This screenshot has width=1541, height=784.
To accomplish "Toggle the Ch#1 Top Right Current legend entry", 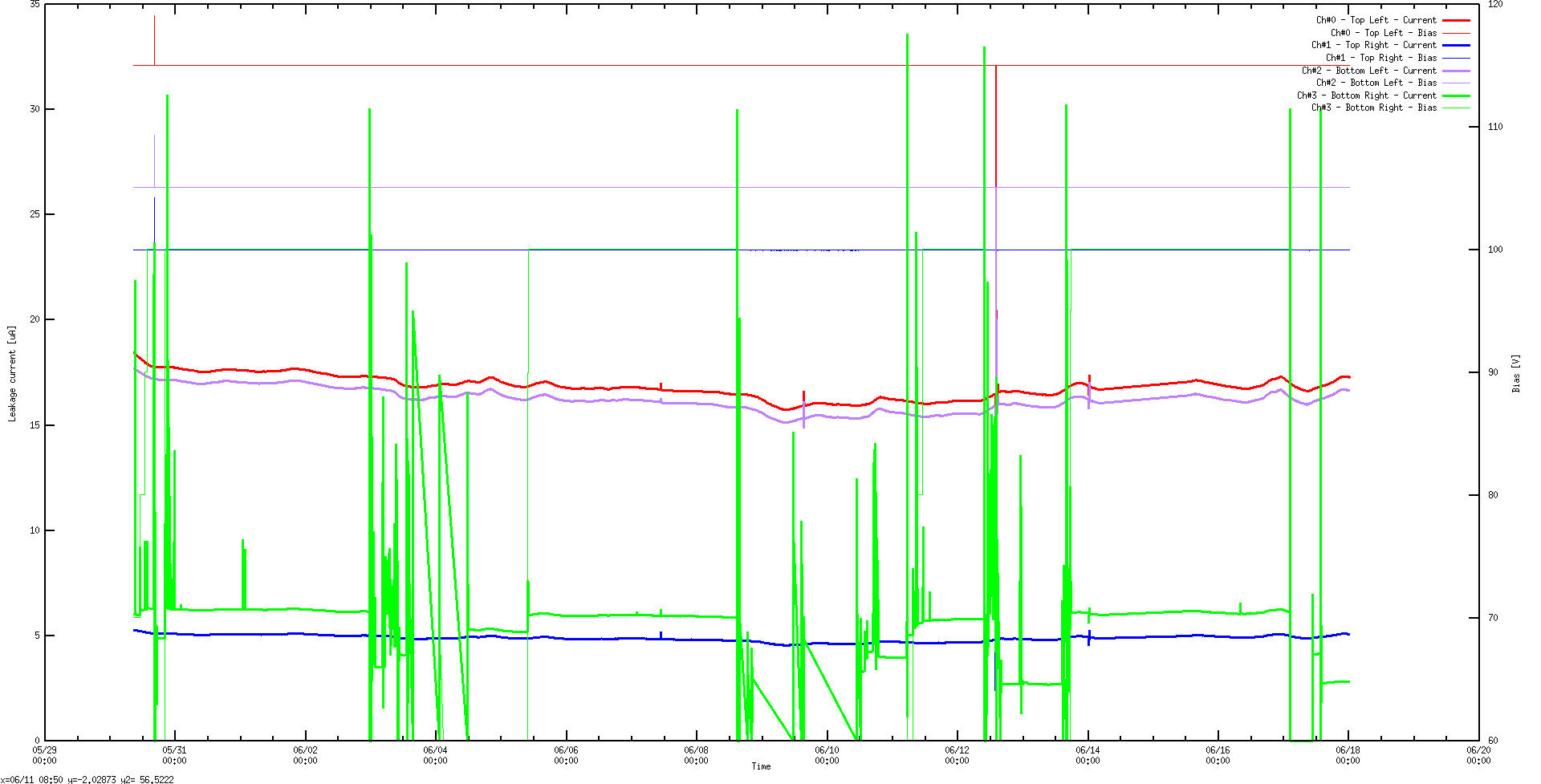I will pos(1374,45).
